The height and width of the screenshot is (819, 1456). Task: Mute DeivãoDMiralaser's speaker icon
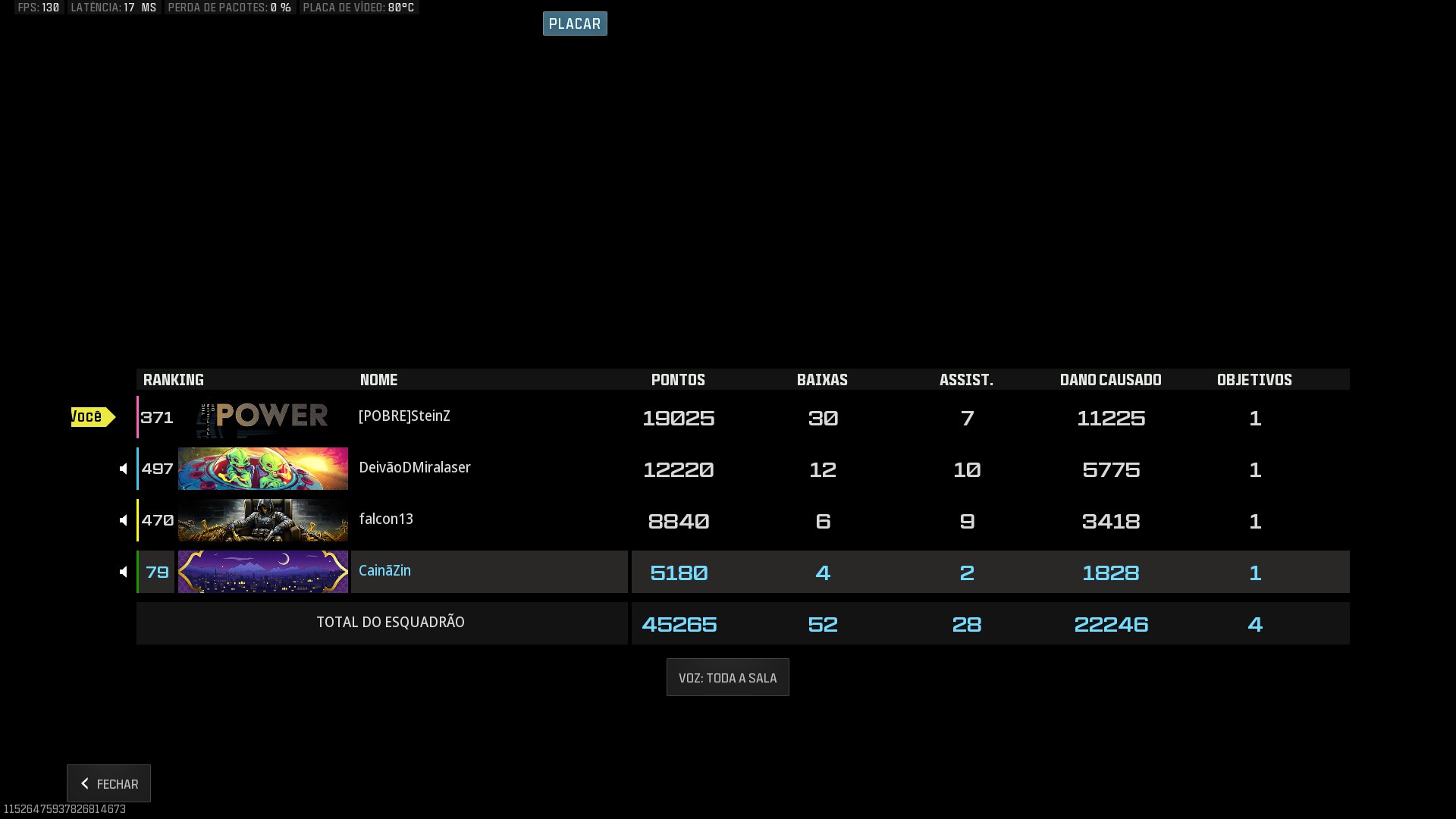(124, 469)
